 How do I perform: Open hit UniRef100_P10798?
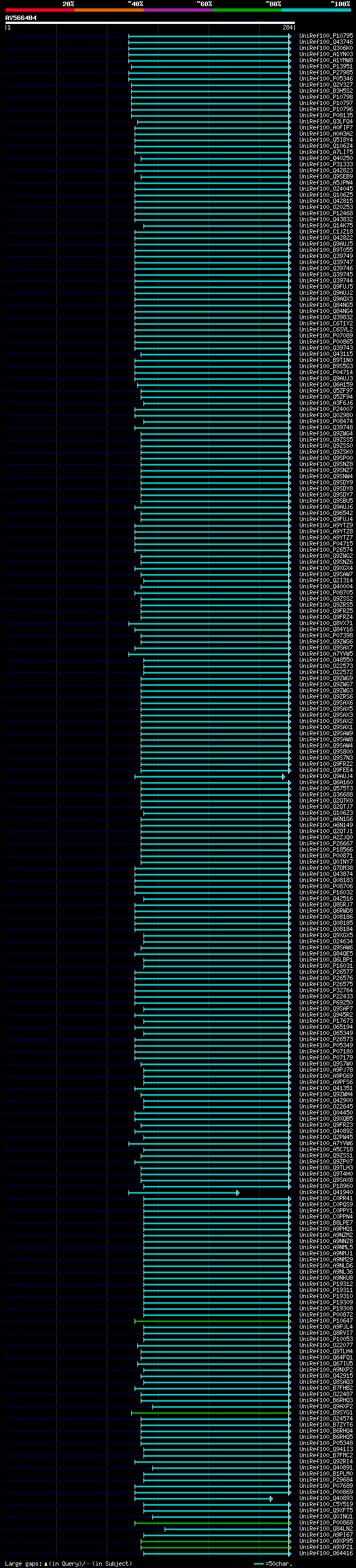(x=326, y=97)
